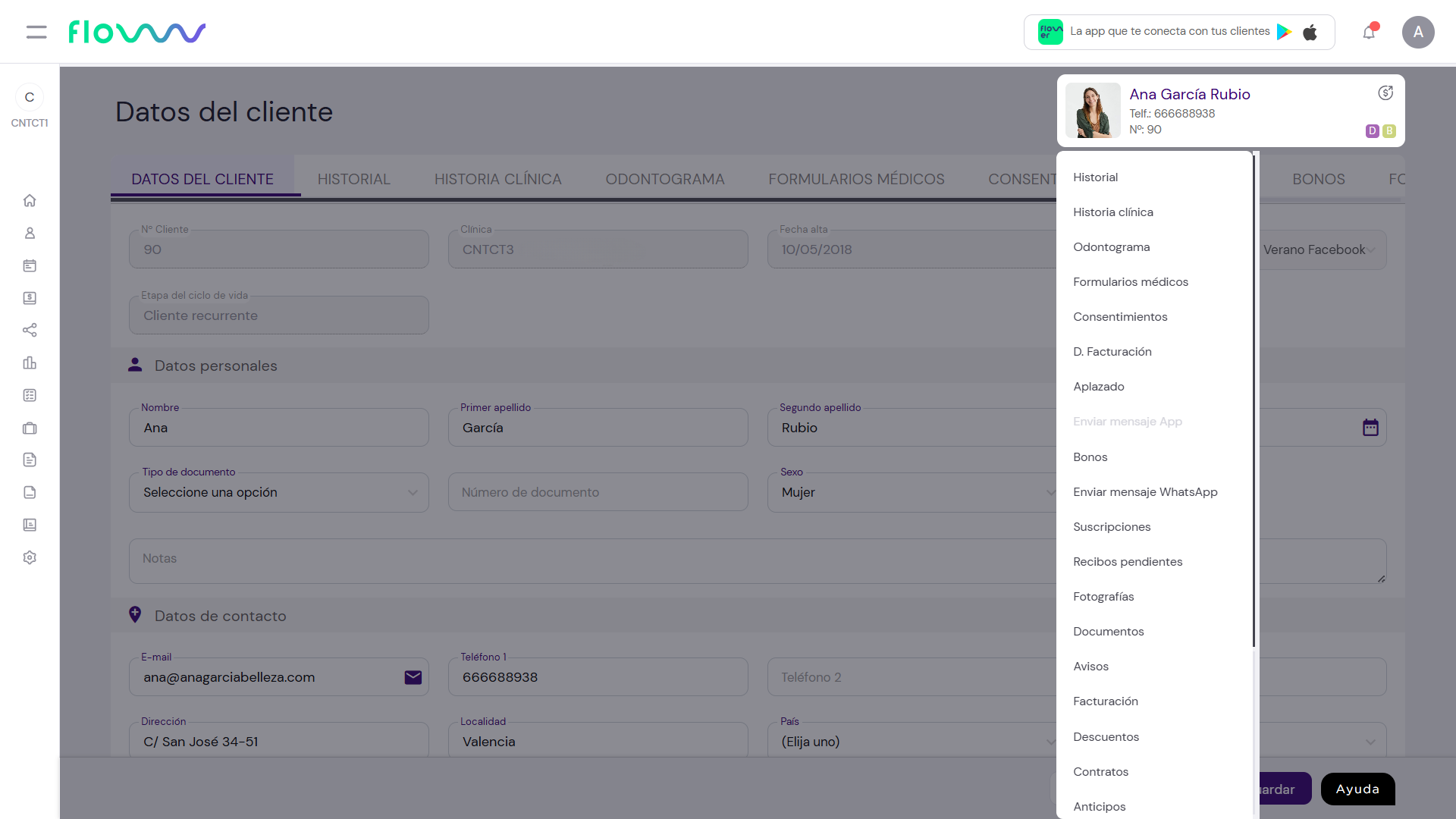This screenshot has width=1456, height=819.
Task: Open the hamburger menu icon
Action: [36, 32]
